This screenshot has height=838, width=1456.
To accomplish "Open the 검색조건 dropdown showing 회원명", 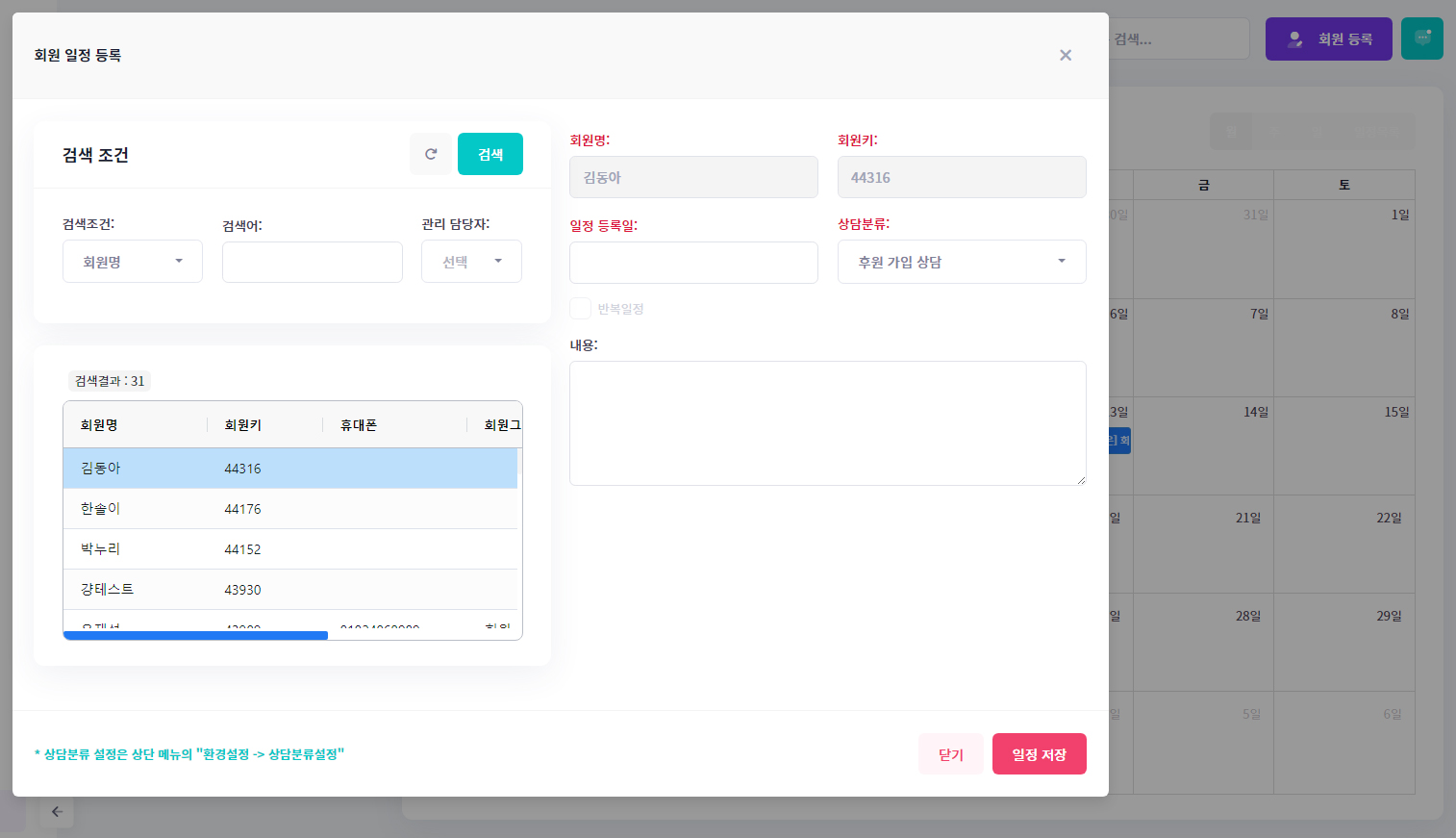I will (133, 262).
